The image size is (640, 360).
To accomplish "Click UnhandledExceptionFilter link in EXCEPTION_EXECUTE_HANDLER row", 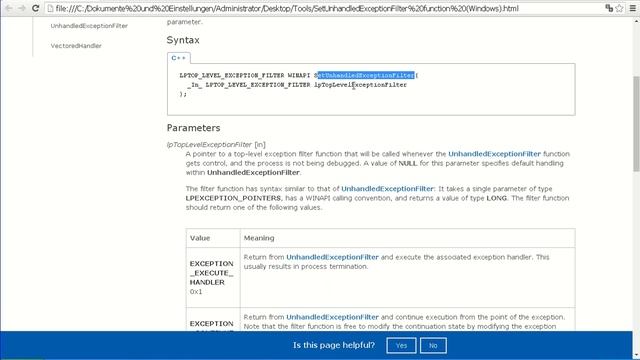I will (x=332, y=257).
